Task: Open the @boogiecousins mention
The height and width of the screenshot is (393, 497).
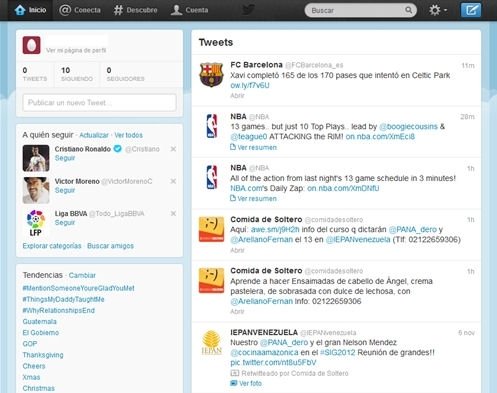Action: point(408,127)
